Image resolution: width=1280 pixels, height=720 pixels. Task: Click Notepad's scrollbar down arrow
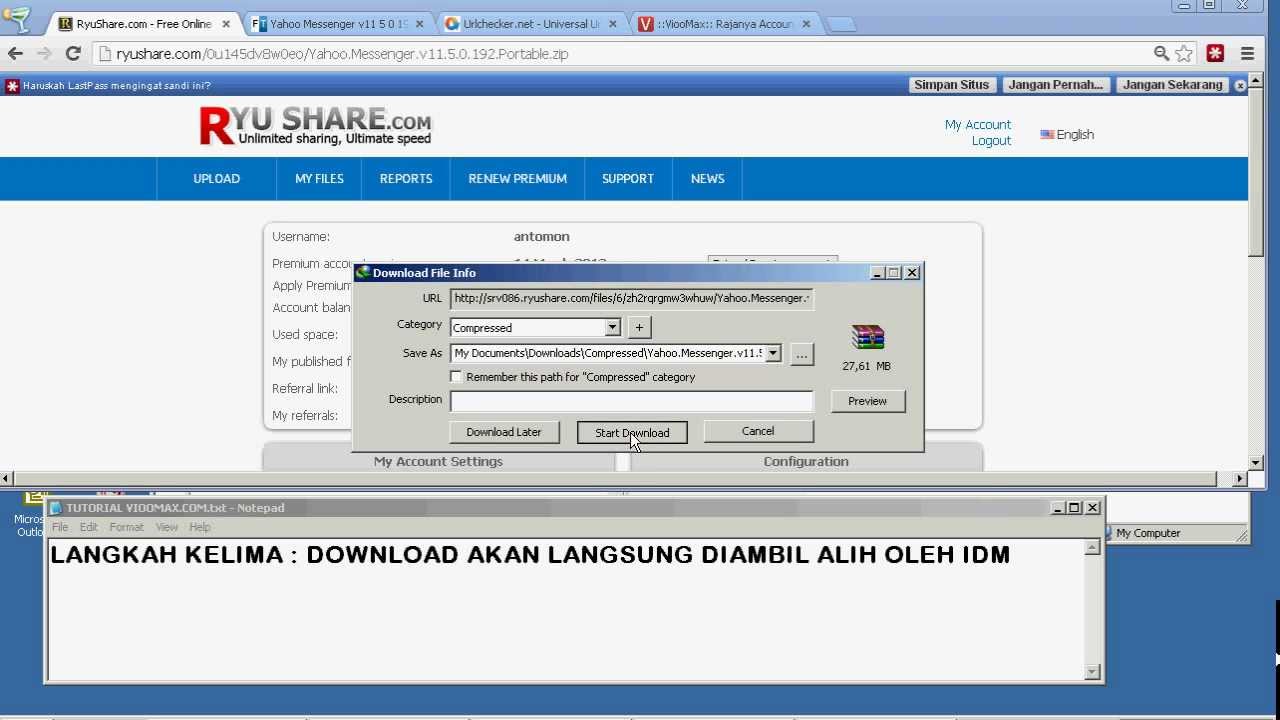(x=1093, y=672)
